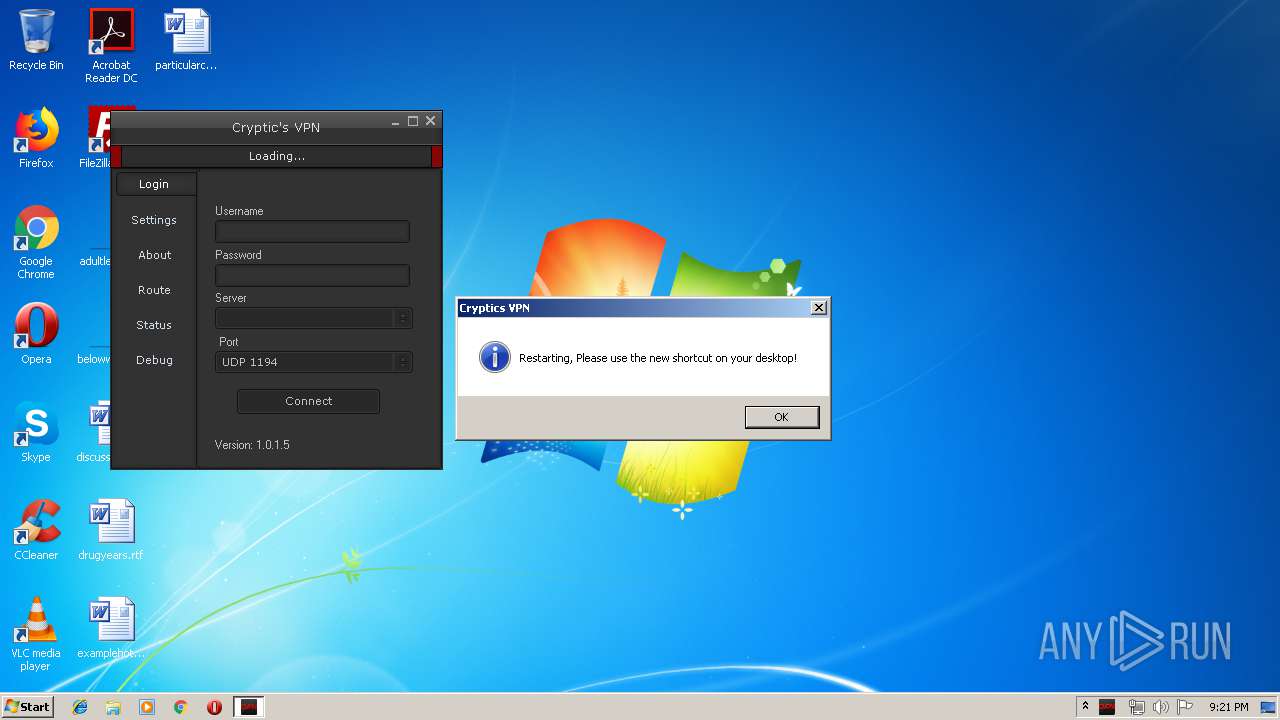The height and width of the screenshot is (720, 1280).
Task: Maximize the Cryptic's VPN window
Action: pos(413,121)
